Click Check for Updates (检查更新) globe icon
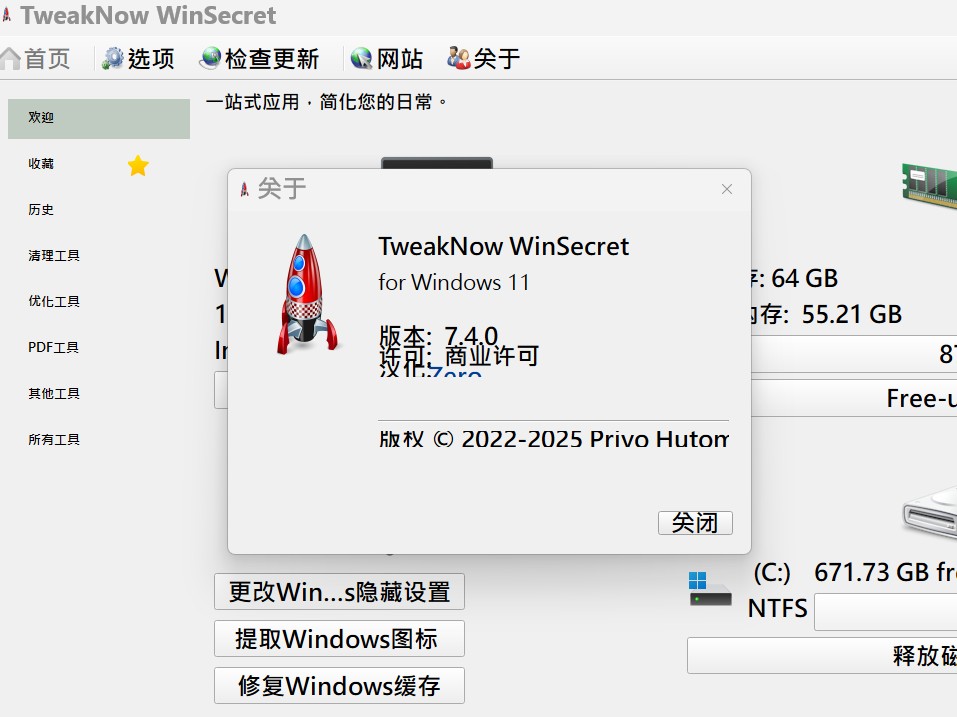 (x=210, y=59)
